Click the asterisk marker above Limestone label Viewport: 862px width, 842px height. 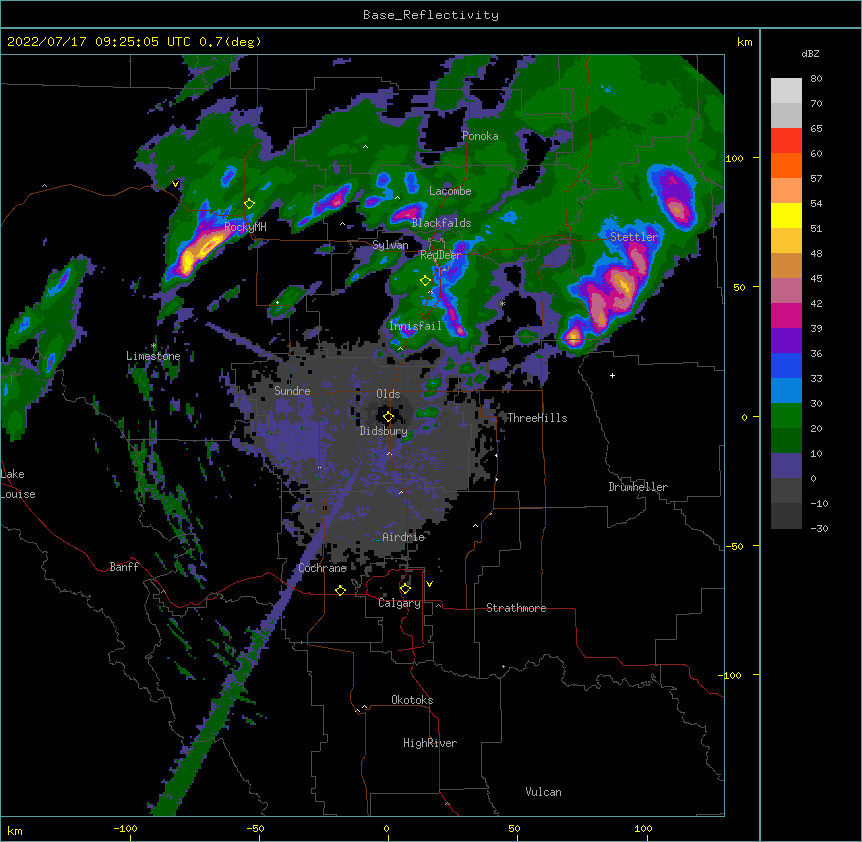[153, 346]
